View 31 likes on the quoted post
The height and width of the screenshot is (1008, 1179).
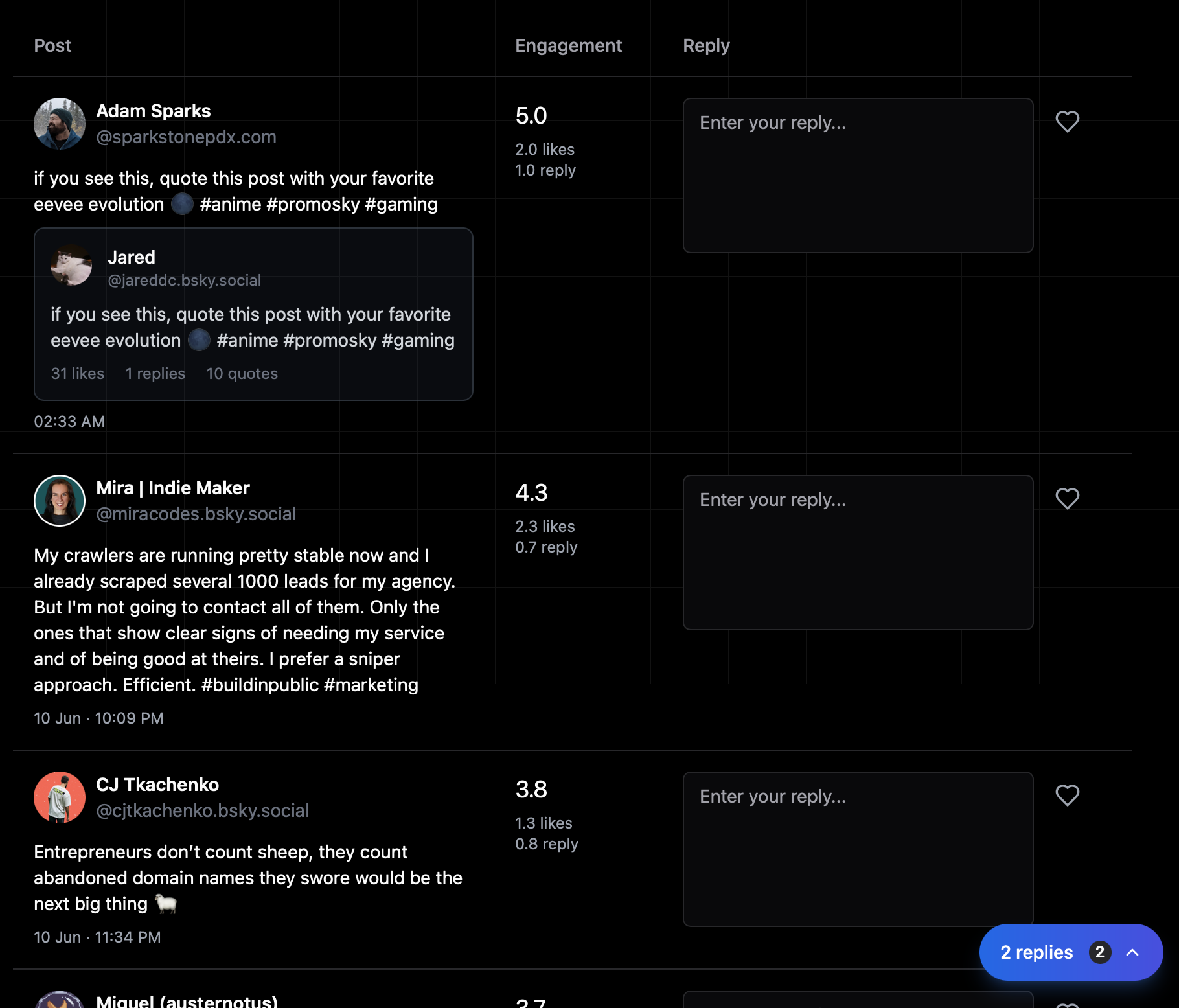tap(77, 374)
